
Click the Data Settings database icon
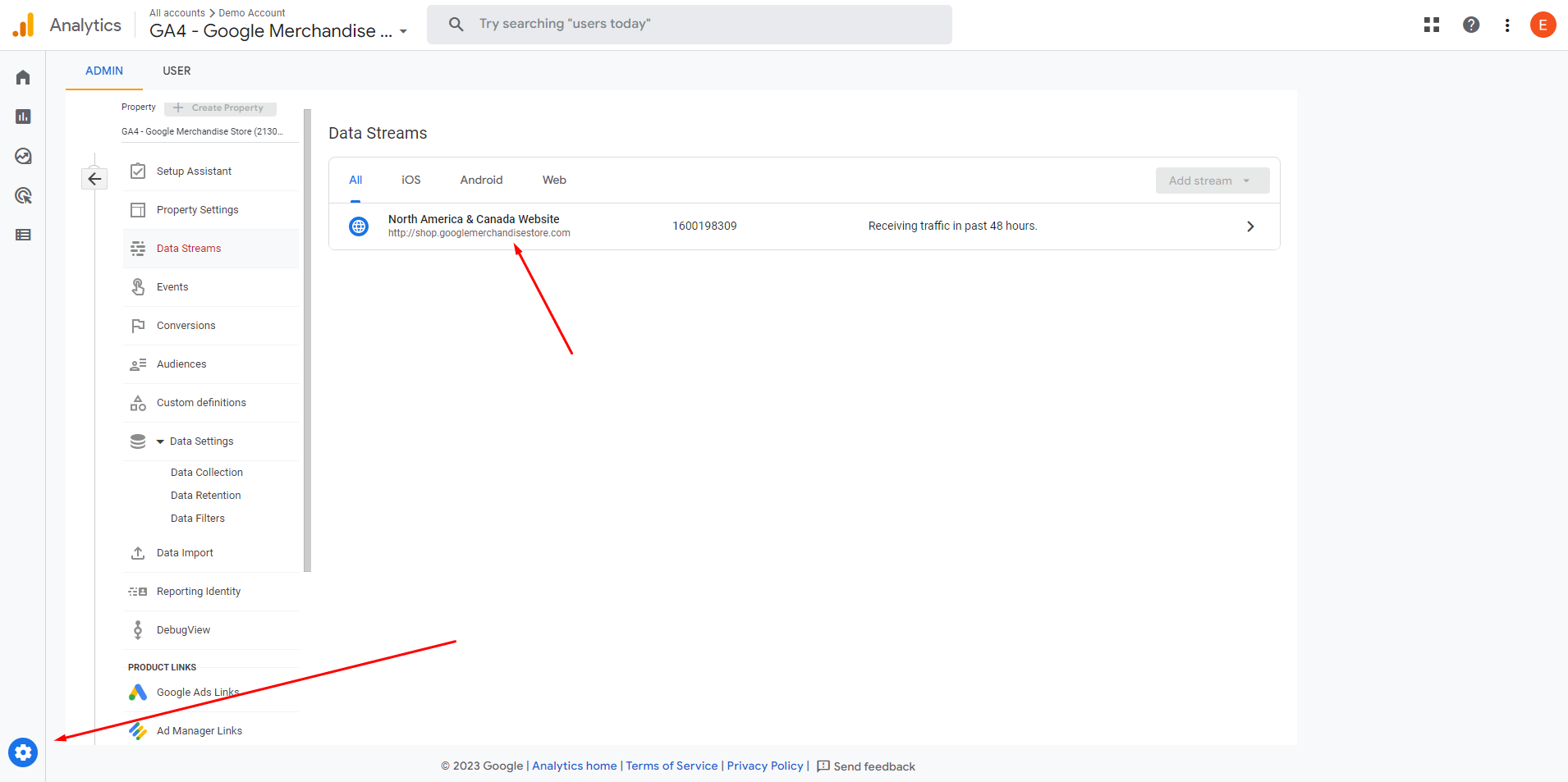[138, 441]
